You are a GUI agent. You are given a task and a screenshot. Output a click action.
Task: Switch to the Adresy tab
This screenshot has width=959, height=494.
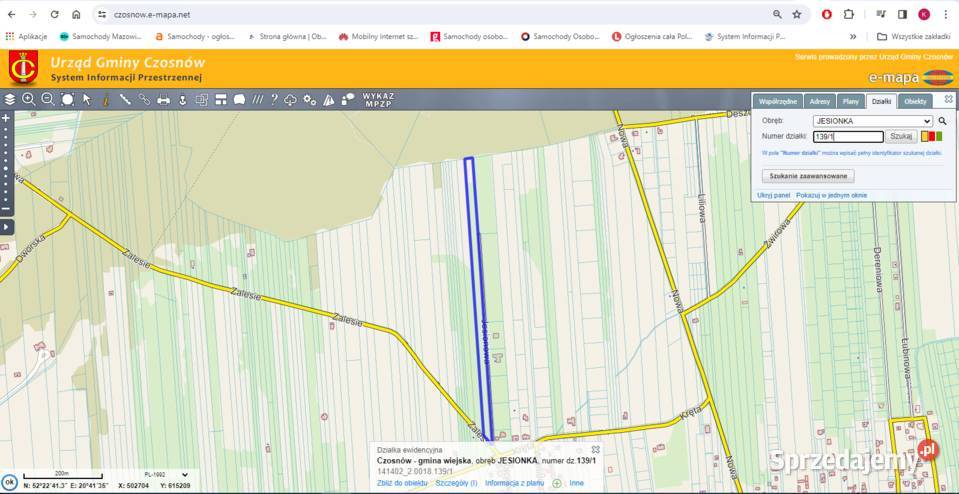(x=820, y=101)
